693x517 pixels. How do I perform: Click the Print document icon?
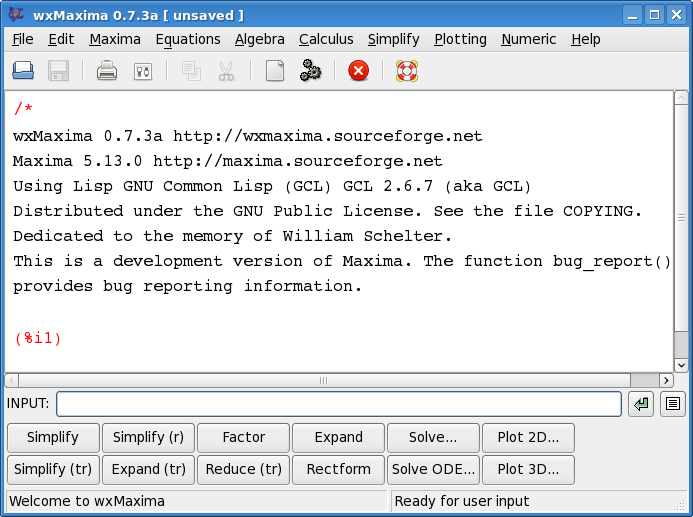(x=107, y=71)
